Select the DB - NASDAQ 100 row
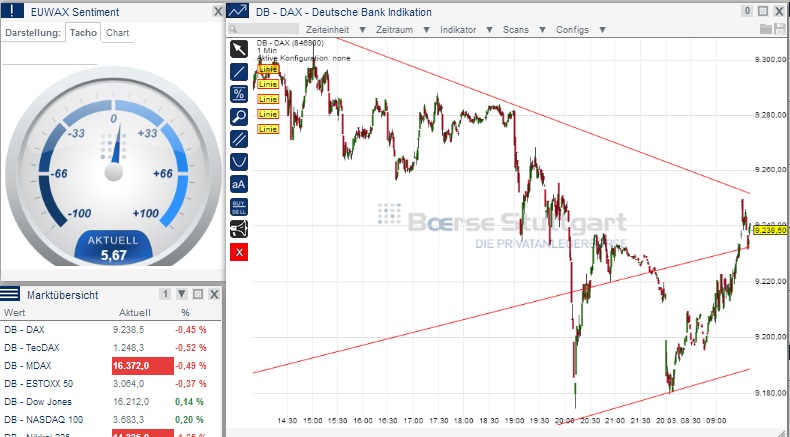Screen dimensions: 790x437 pos(110,419)
